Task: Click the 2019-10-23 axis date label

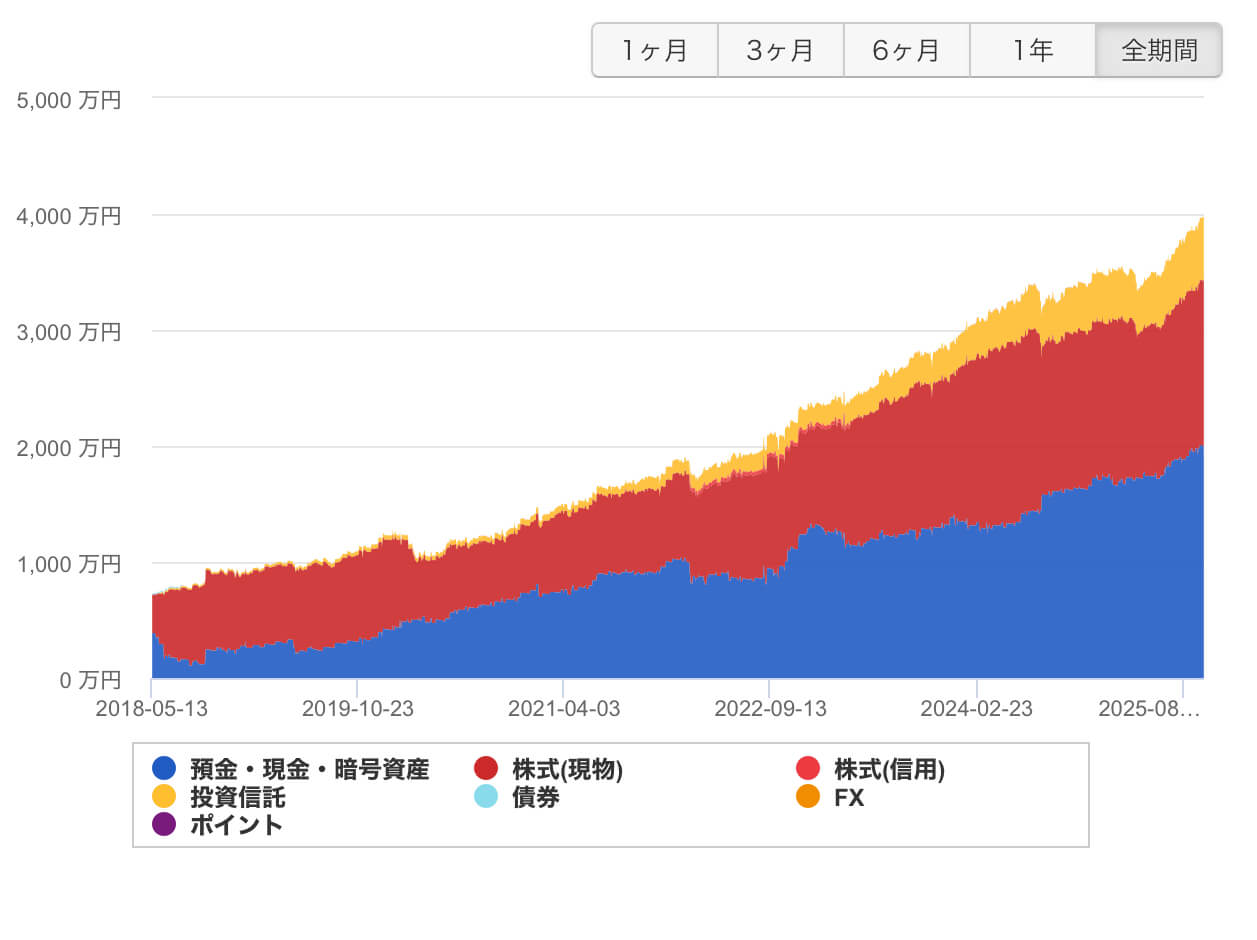Action: 357,709
